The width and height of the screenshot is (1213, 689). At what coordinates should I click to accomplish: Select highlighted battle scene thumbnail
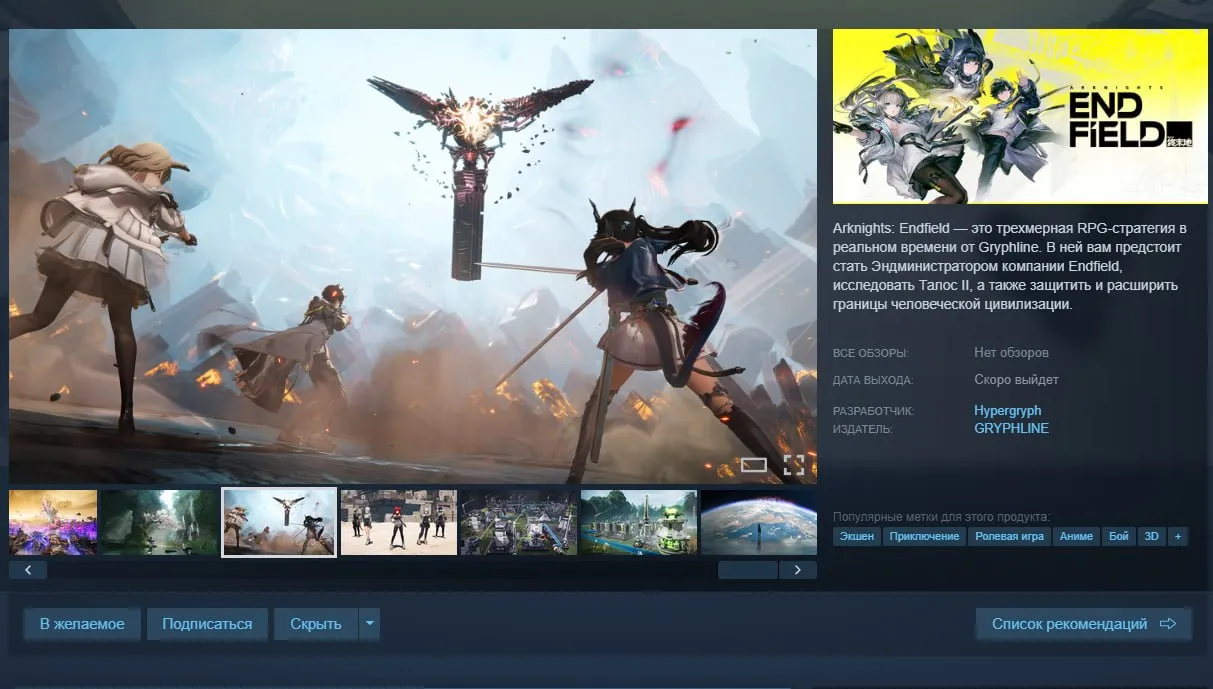point(279,522)
